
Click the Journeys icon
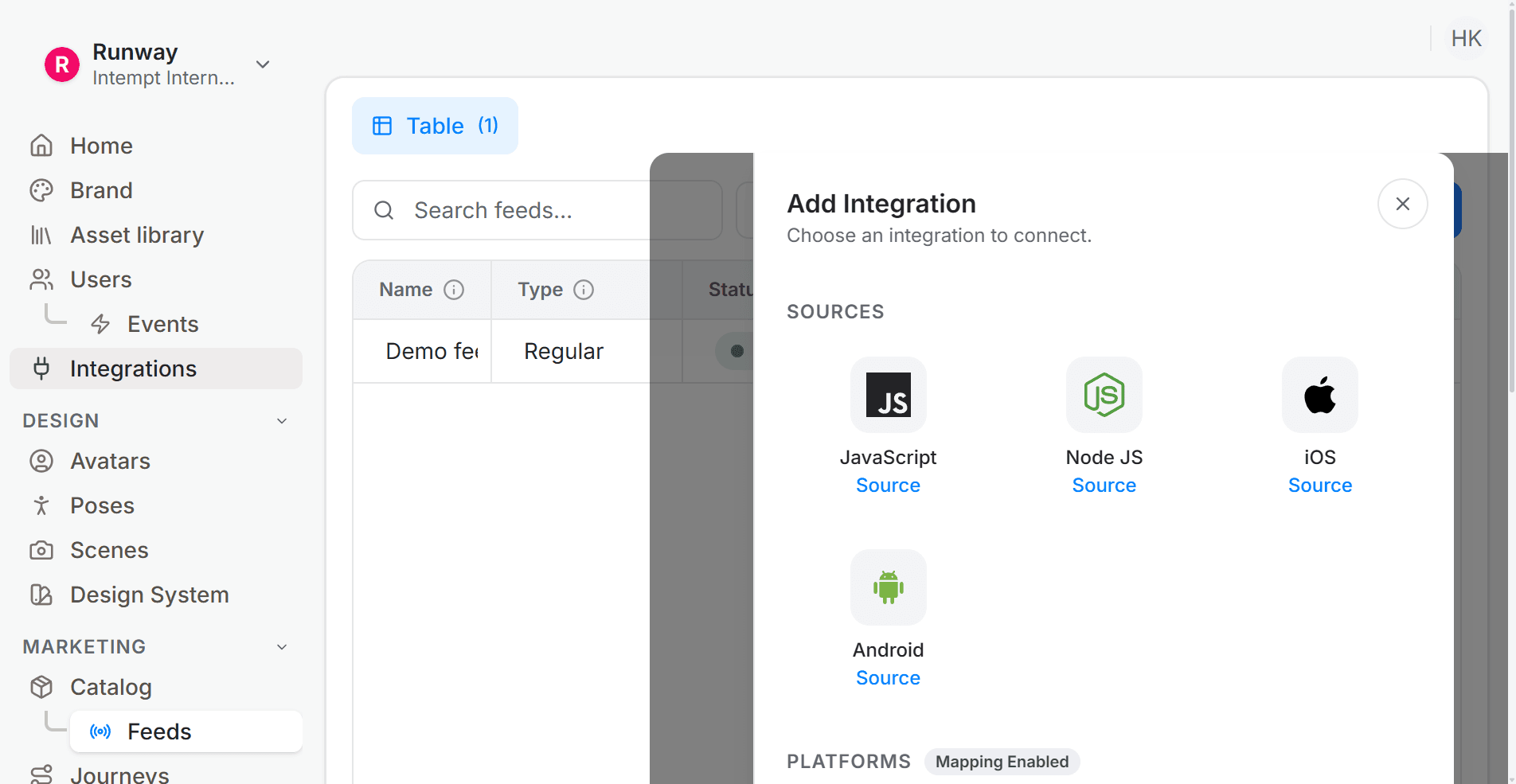[41, 774]
